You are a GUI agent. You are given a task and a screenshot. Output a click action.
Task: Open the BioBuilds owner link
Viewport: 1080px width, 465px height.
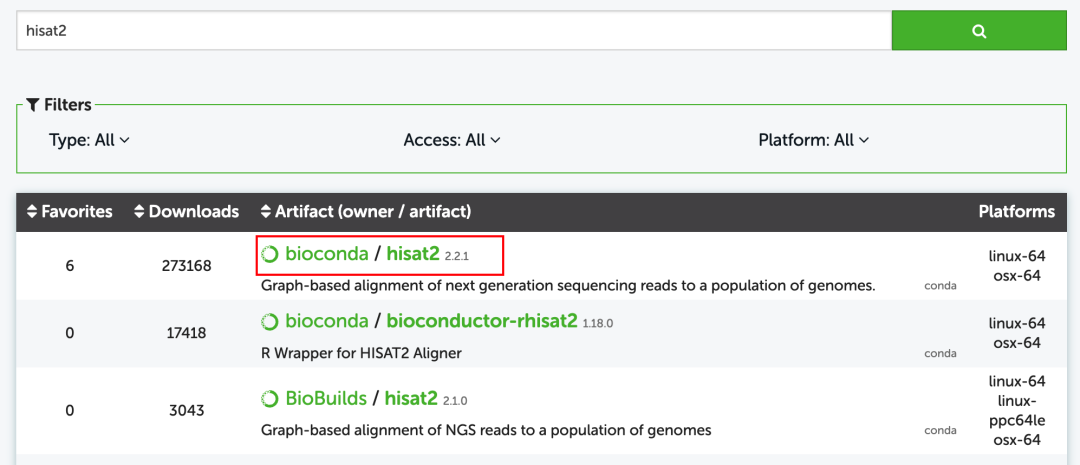(x=324, y=399)
